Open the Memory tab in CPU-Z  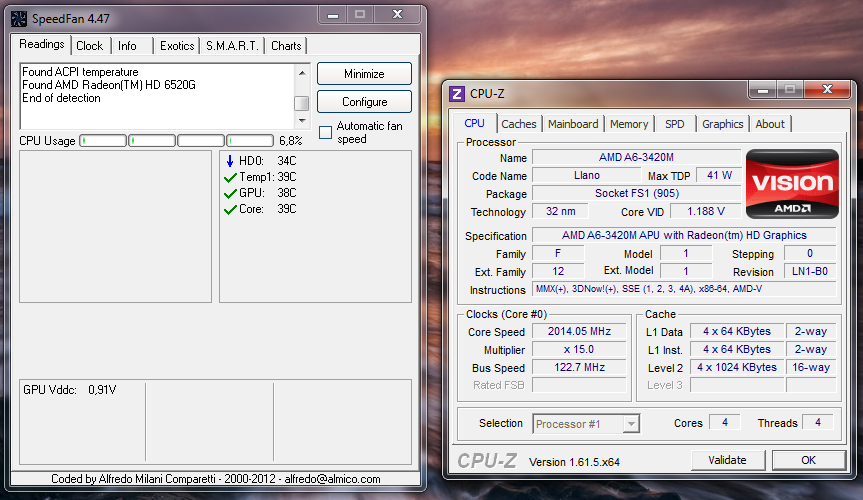[629, 124]
